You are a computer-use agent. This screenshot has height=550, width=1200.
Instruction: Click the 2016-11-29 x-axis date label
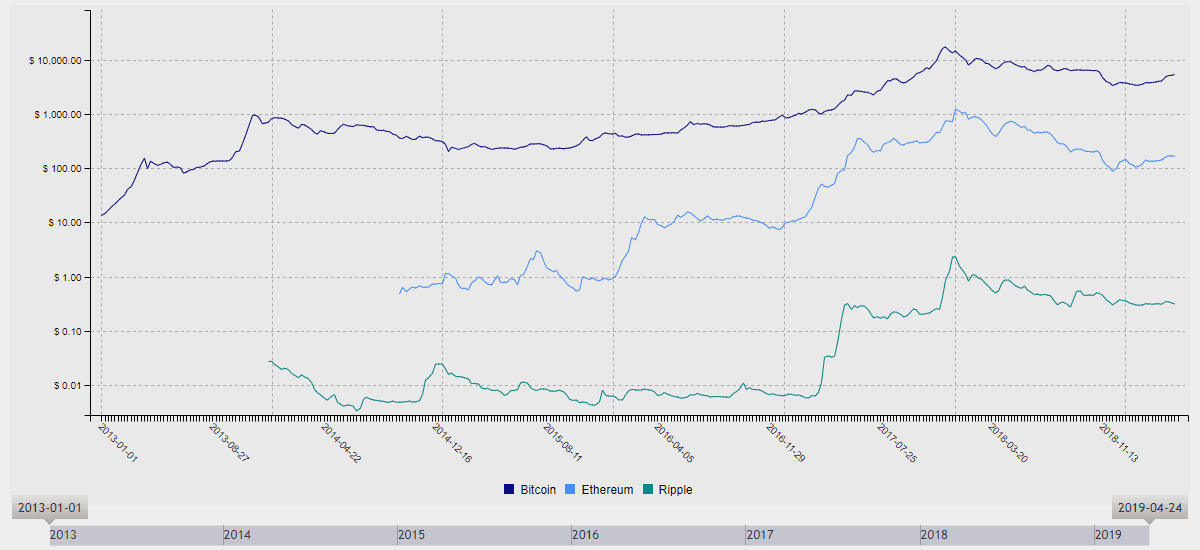[x=784, y=442]
